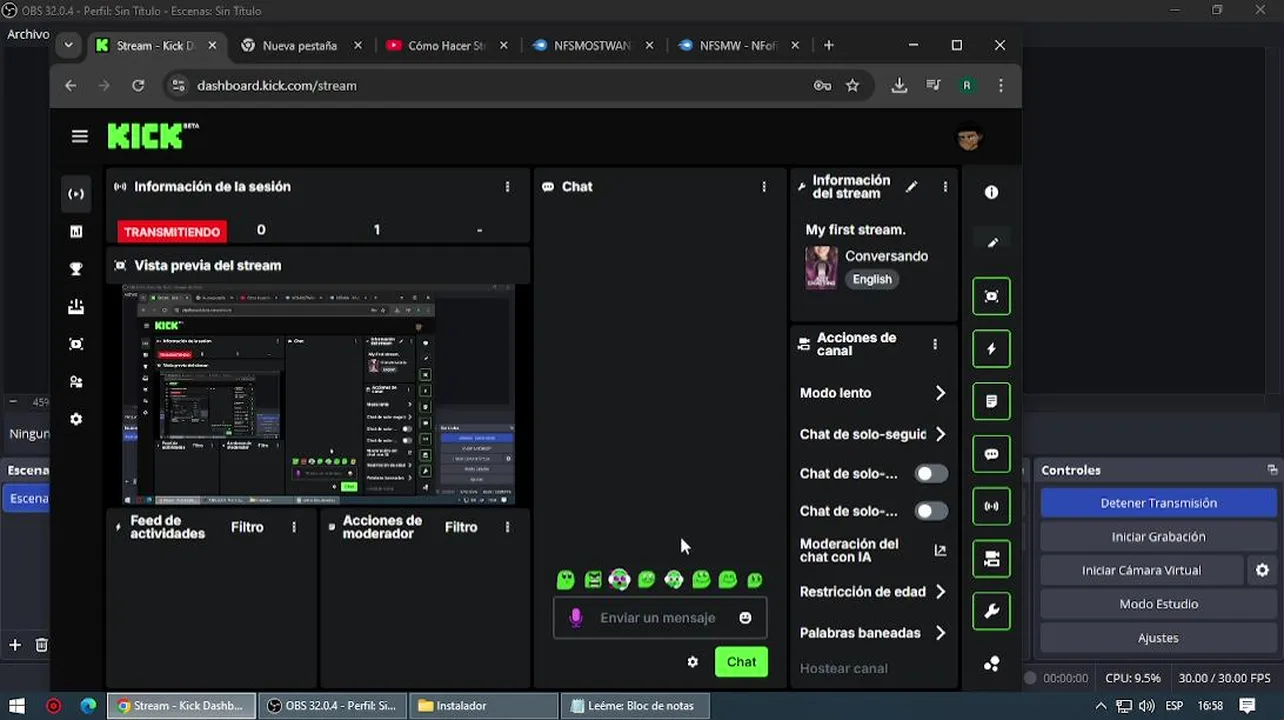
Task: Pop out the OBS Controles dock icon
Action: 1272,470
